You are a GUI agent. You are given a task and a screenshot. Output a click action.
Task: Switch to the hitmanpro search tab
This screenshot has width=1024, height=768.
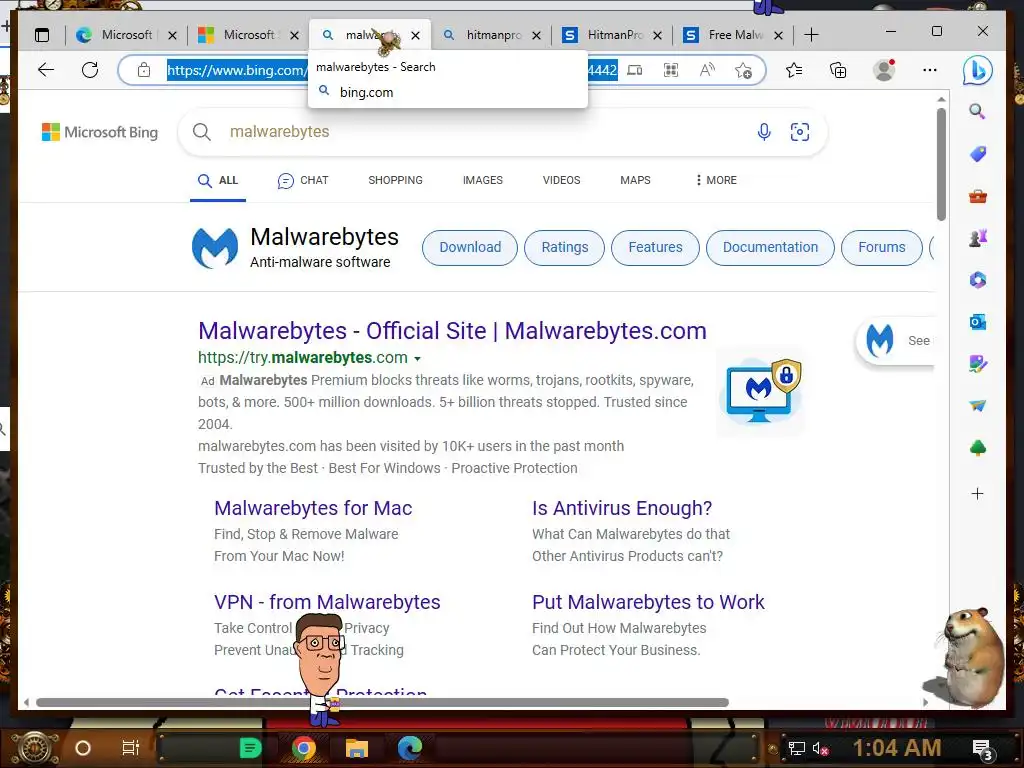click(492, 35)
